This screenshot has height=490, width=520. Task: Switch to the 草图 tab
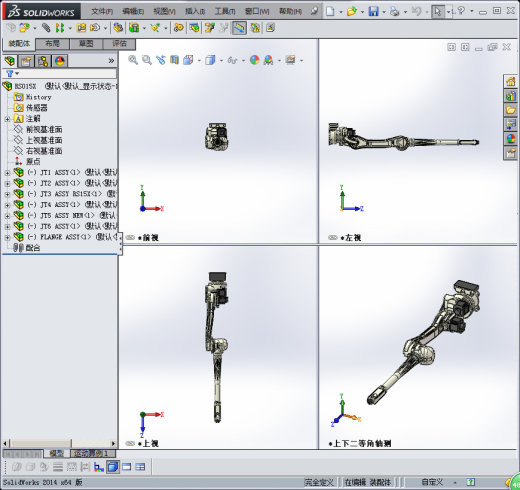pos(86,44)
